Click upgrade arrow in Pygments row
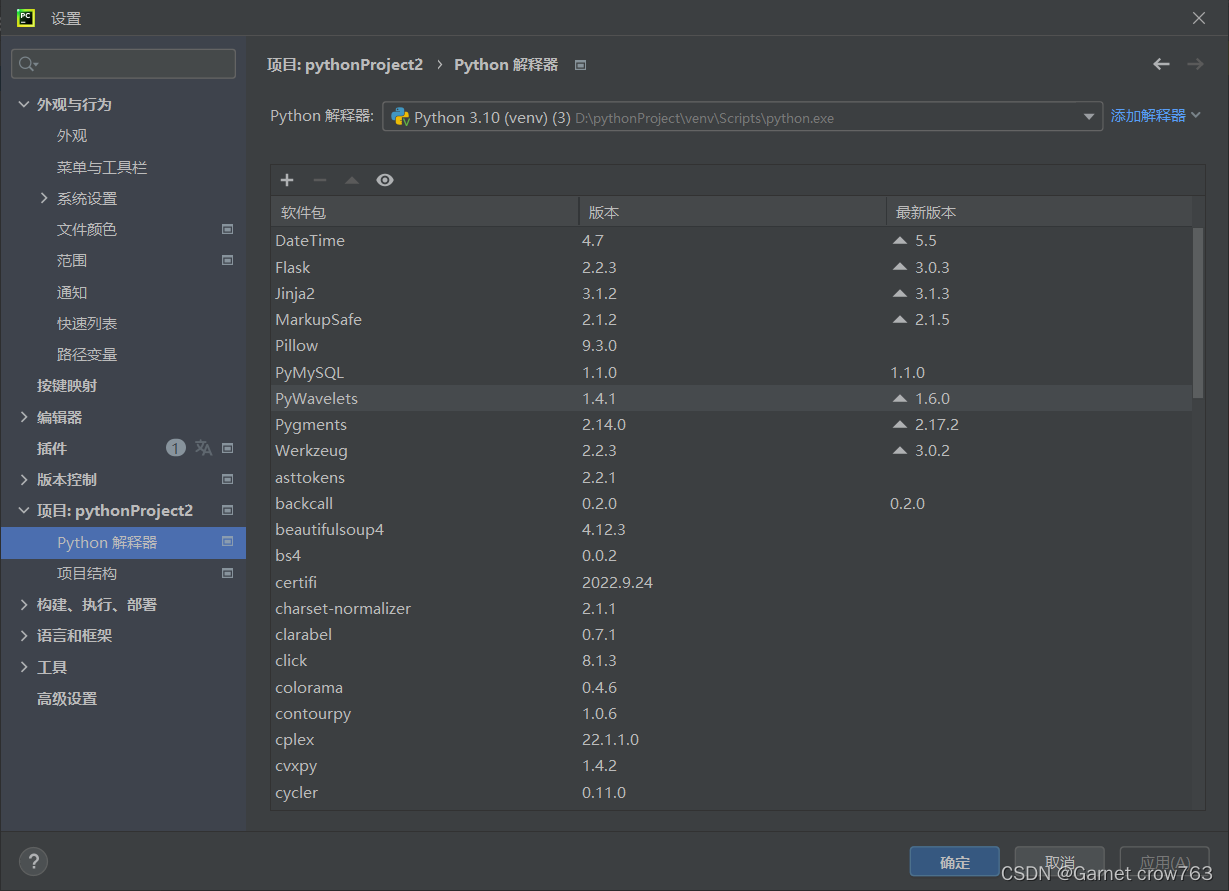Image resolution: width=1229 pixels, height=891 pixels. pos(900,425)
